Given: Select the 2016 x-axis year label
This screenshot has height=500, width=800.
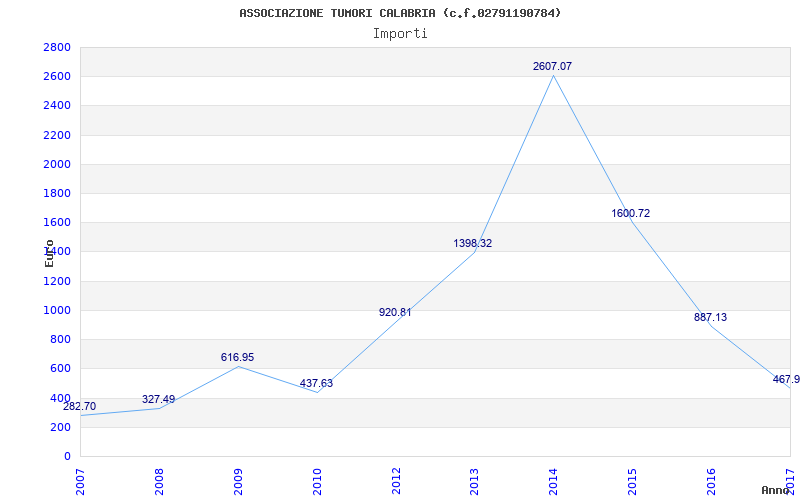Looking at the screenshot, I should [x=711, y=482].
